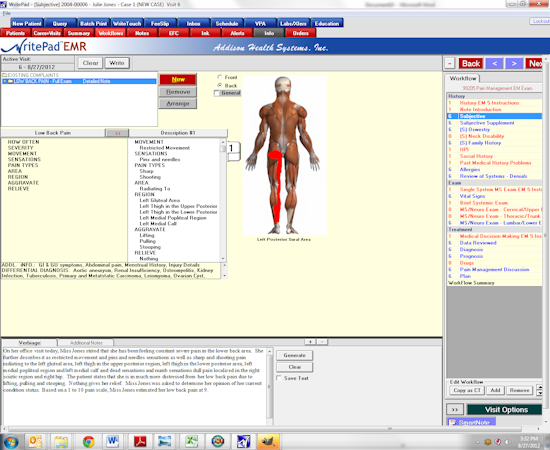Click the SmartNote button

click(471, 422)
